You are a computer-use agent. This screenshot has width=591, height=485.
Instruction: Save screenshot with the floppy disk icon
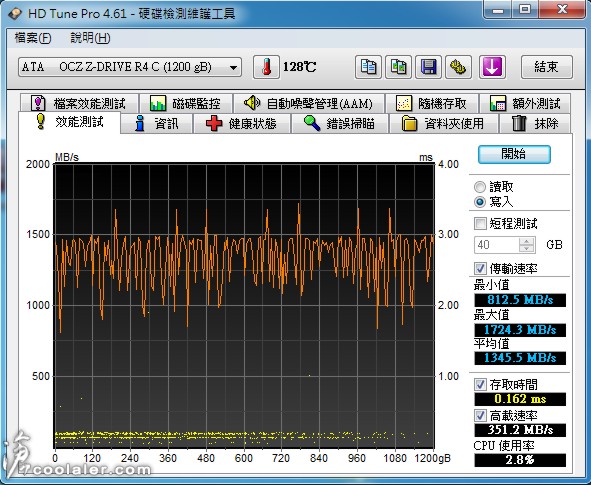[x=428, y=67]
